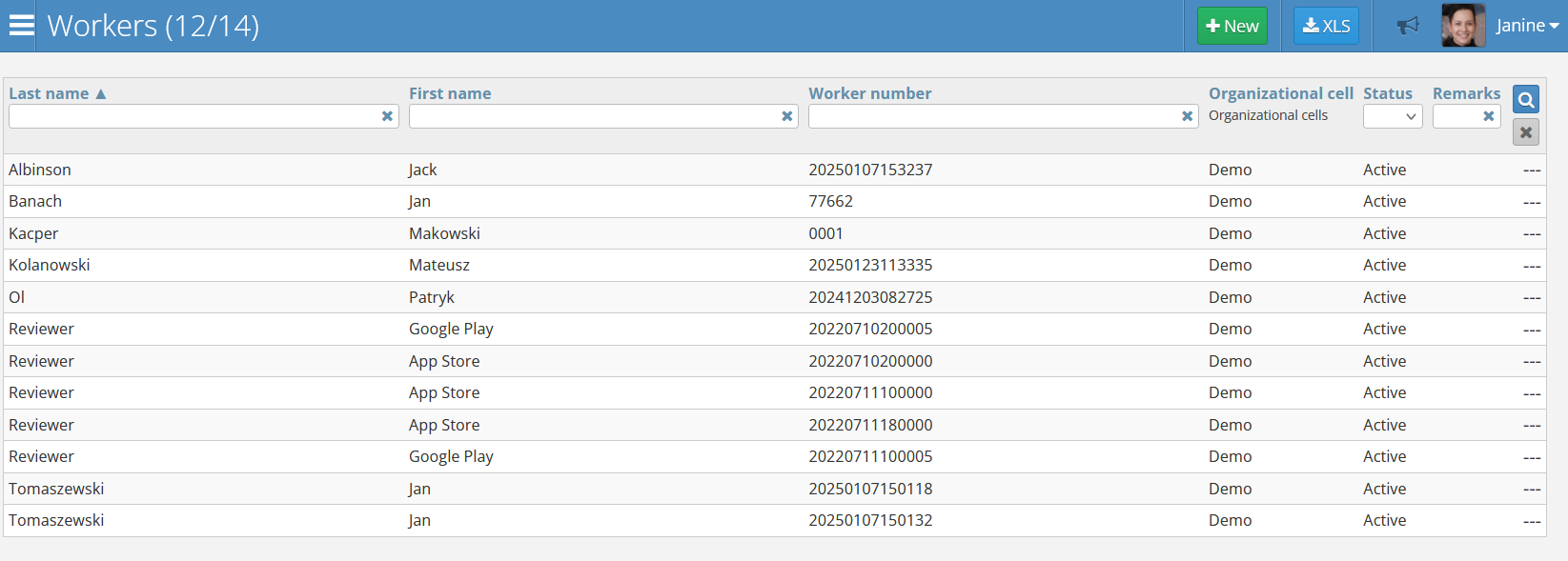This screenshot has width=1568, height=561.
Task: Click the green New button
Action: coord(1232,26)
